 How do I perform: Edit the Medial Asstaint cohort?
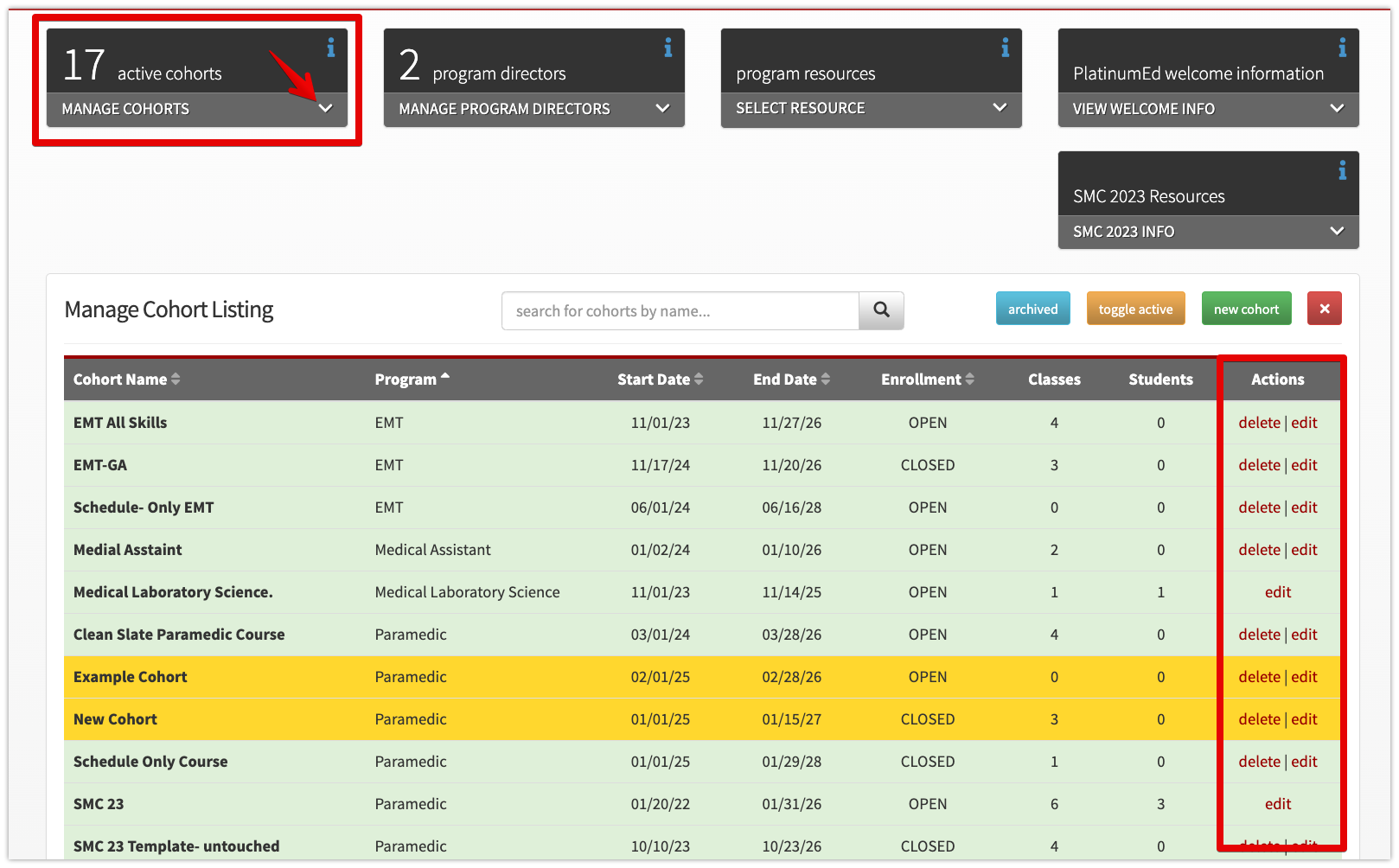(1304, 550)
